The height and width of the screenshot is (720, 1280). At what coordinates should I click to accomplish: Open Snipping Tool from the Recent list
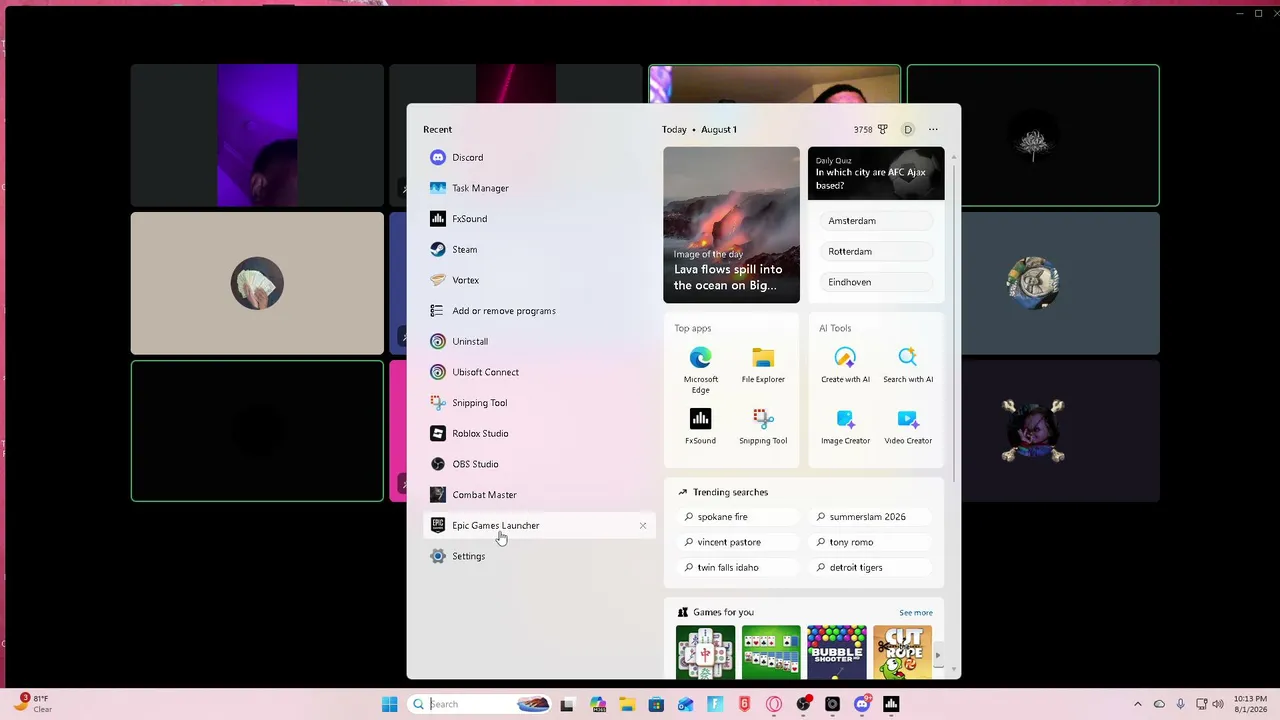point(539,403)
